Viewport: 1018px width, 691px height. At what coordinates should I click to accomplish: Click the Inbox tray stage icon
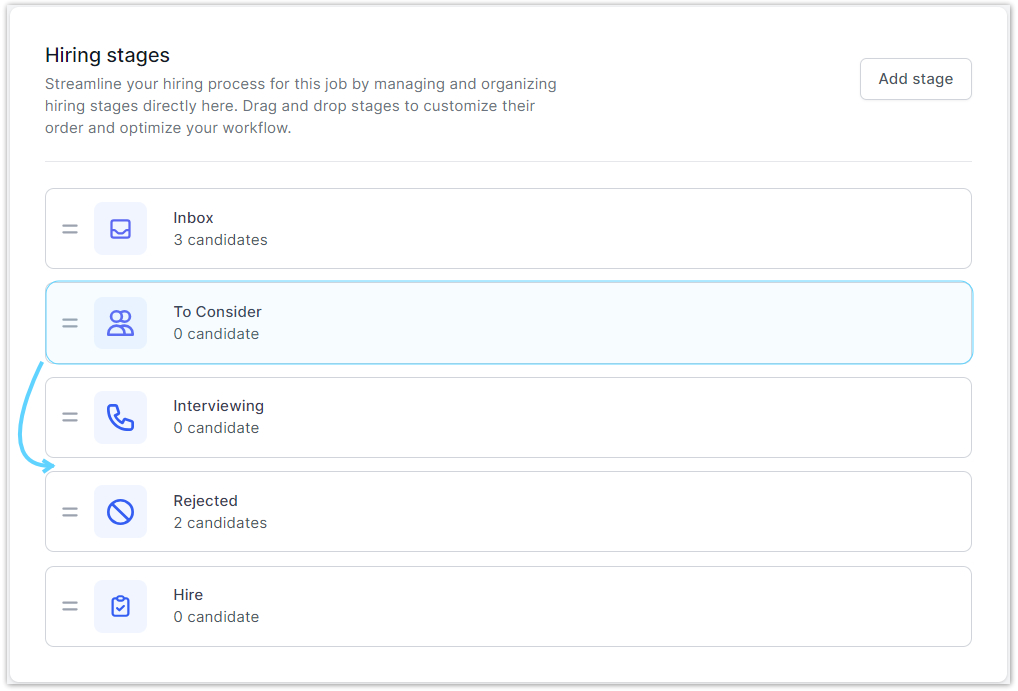(120, 229)
